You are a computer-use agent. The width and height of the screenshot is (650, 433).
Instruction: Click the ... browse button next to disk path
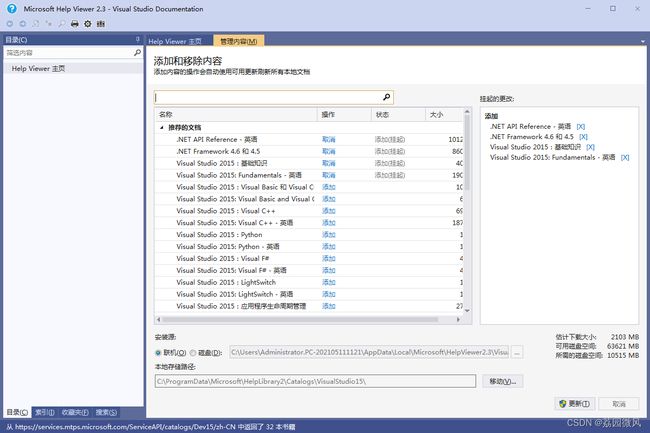(517, 353)
